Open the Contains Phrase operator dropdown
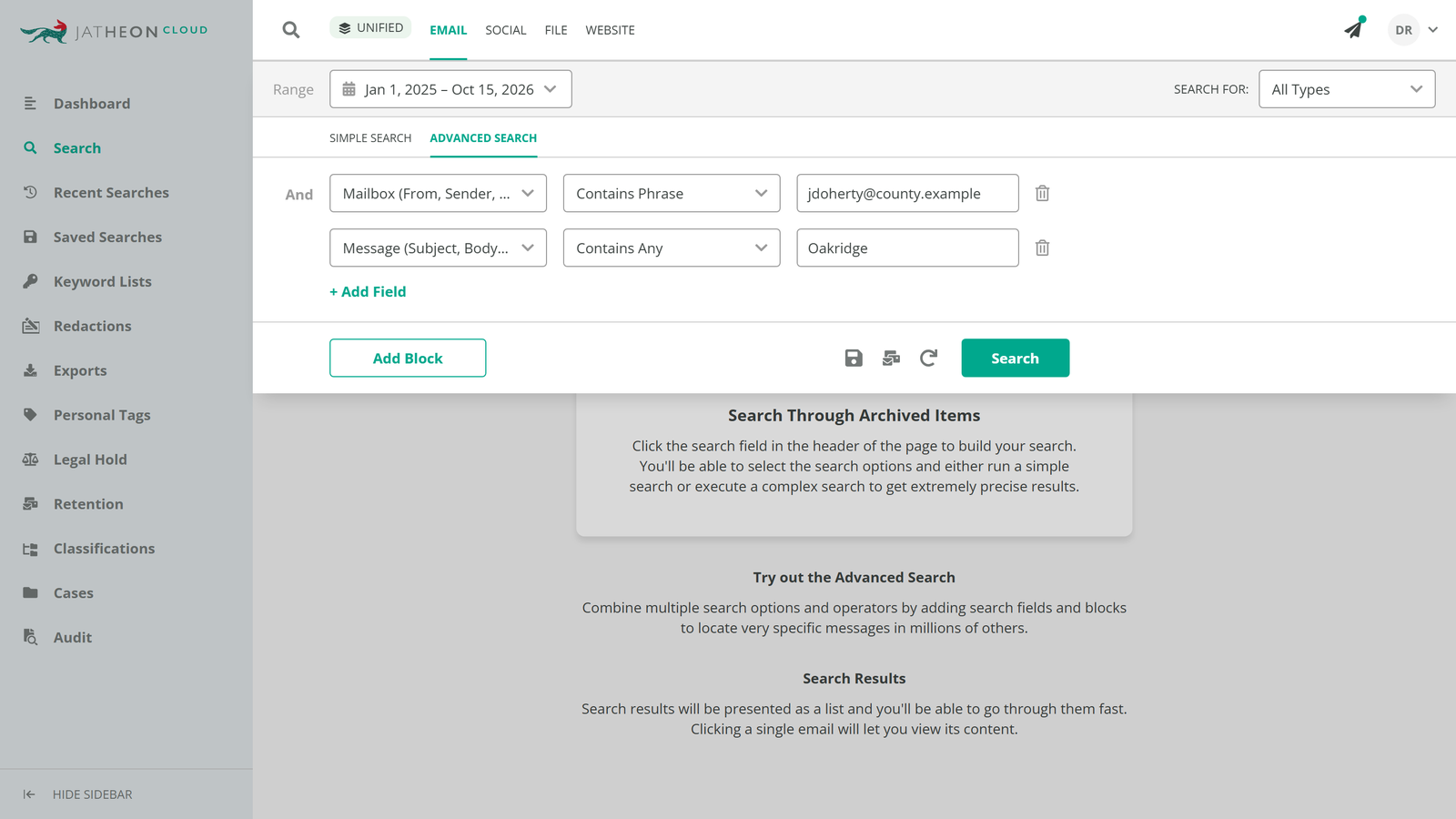The image size is (1456, 819). pos(672,193)
